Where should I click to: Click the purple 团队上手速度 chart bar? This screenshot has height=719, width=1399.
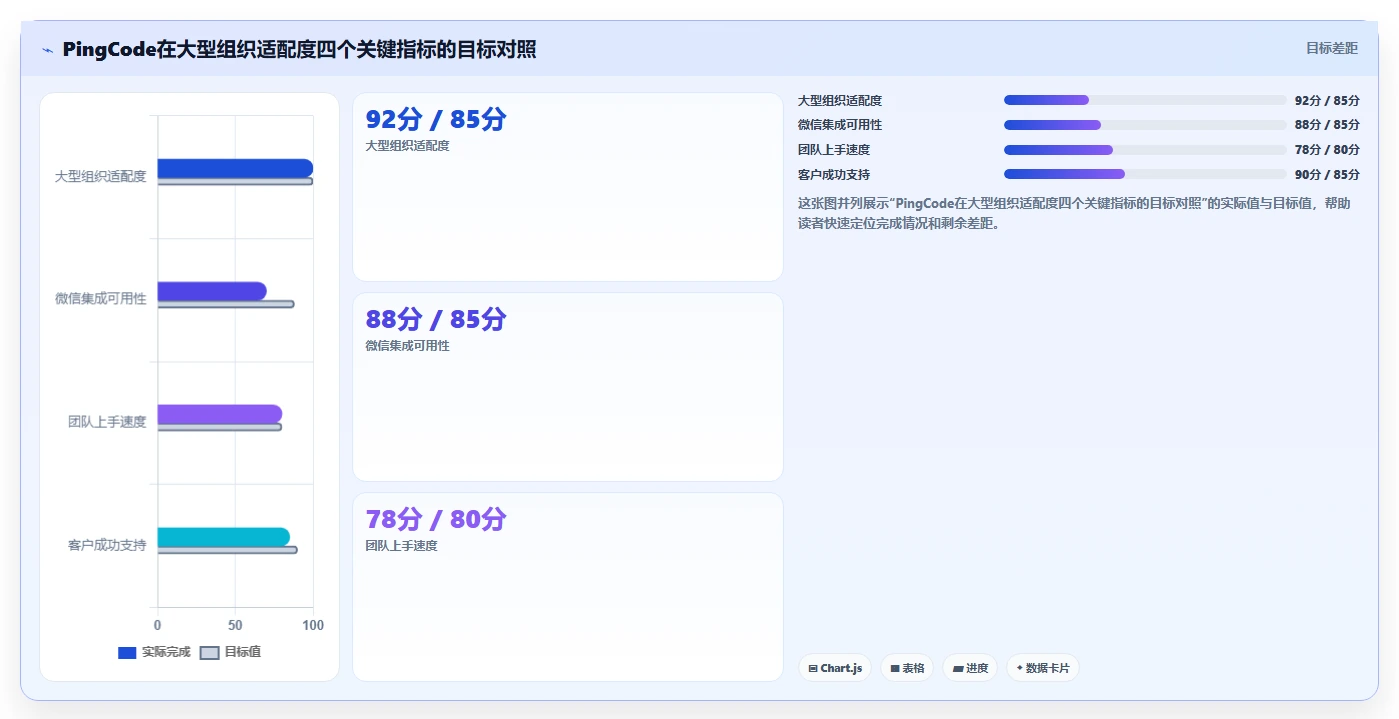click(x=220, y=414)
